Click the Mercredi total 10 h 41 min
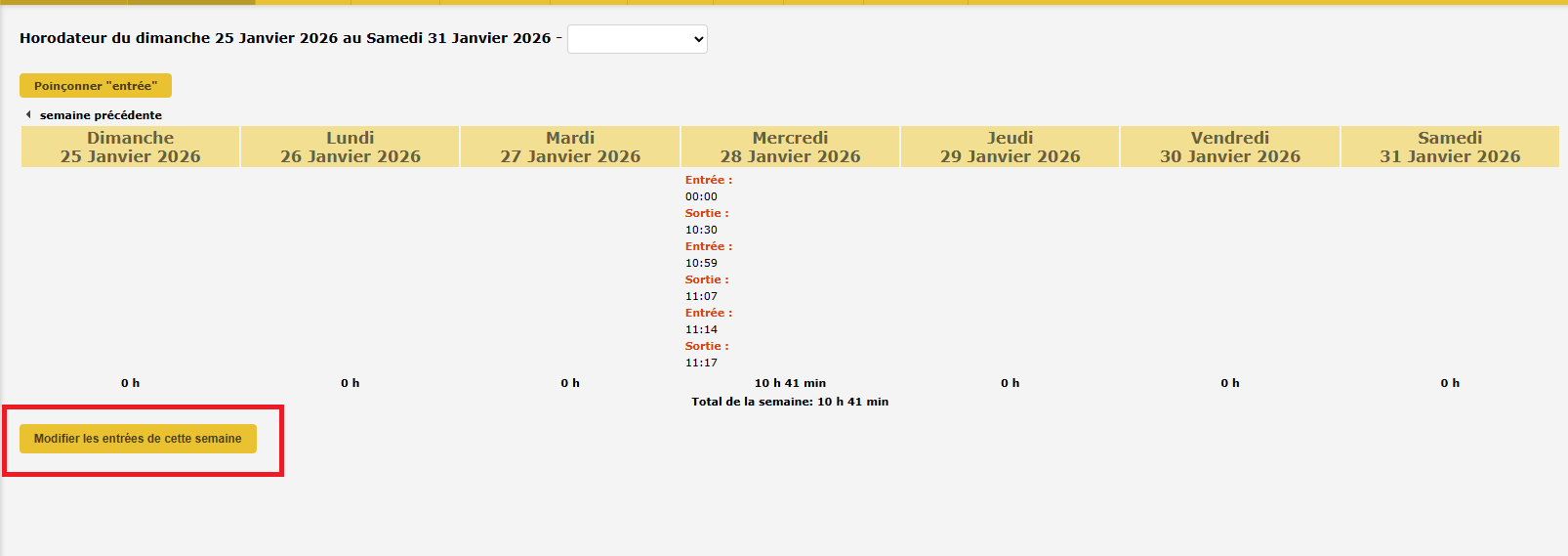The width and height of the screenshot is (1568, 556). coord(790,383)
